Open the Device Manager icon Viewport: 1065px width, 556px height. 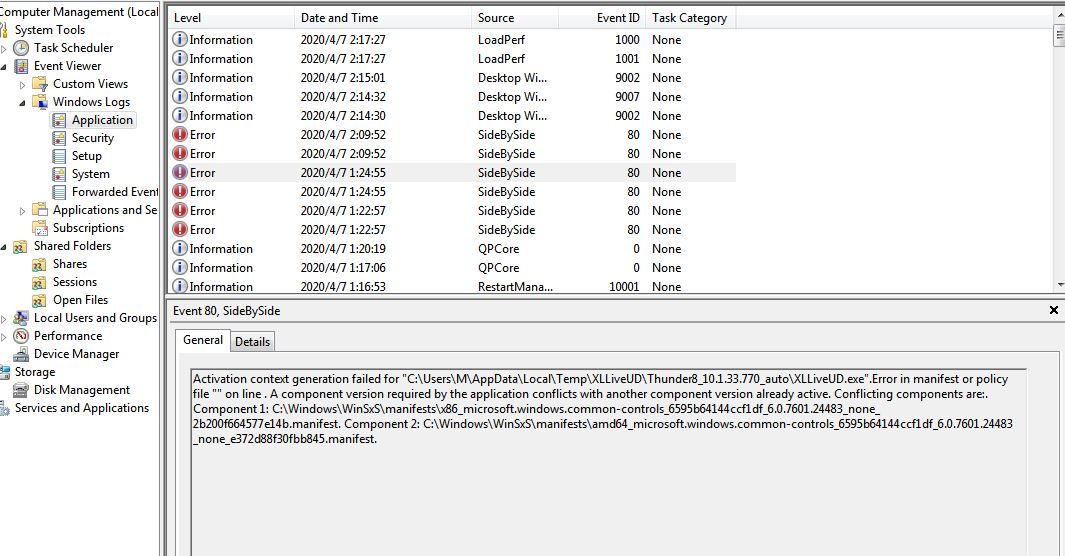click(21, 354)
